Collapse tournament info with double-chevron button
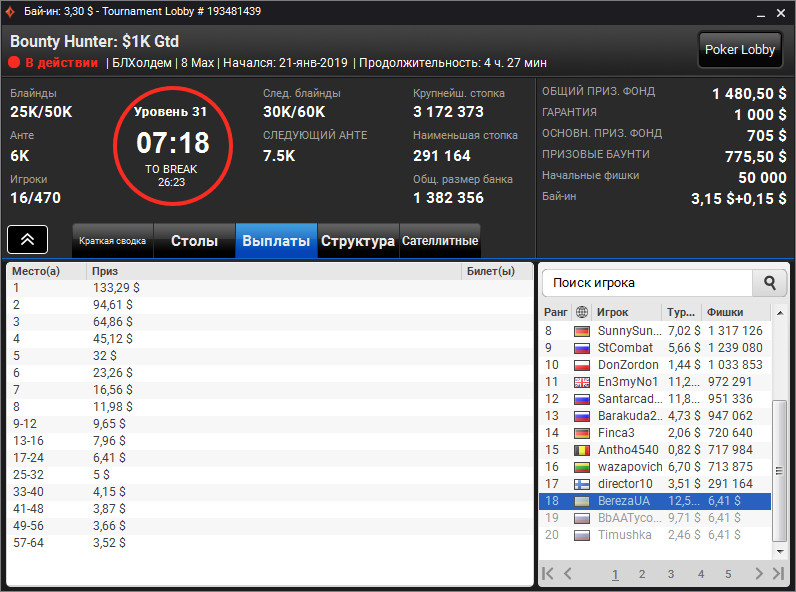Screen dimensions: 796x592 [27, 239]
